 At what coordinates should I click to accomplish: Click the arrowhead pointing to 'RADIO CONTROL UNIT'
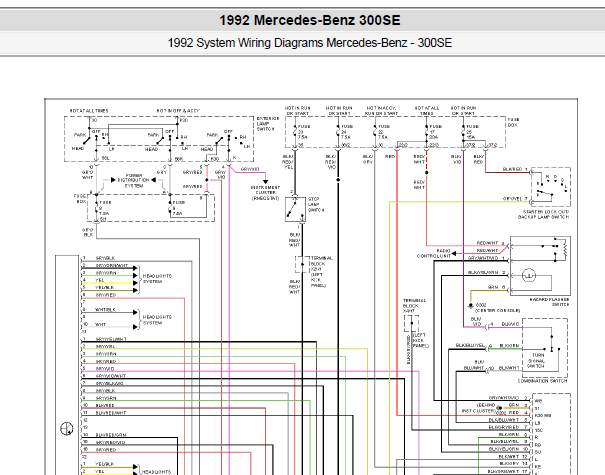(454, 254)
